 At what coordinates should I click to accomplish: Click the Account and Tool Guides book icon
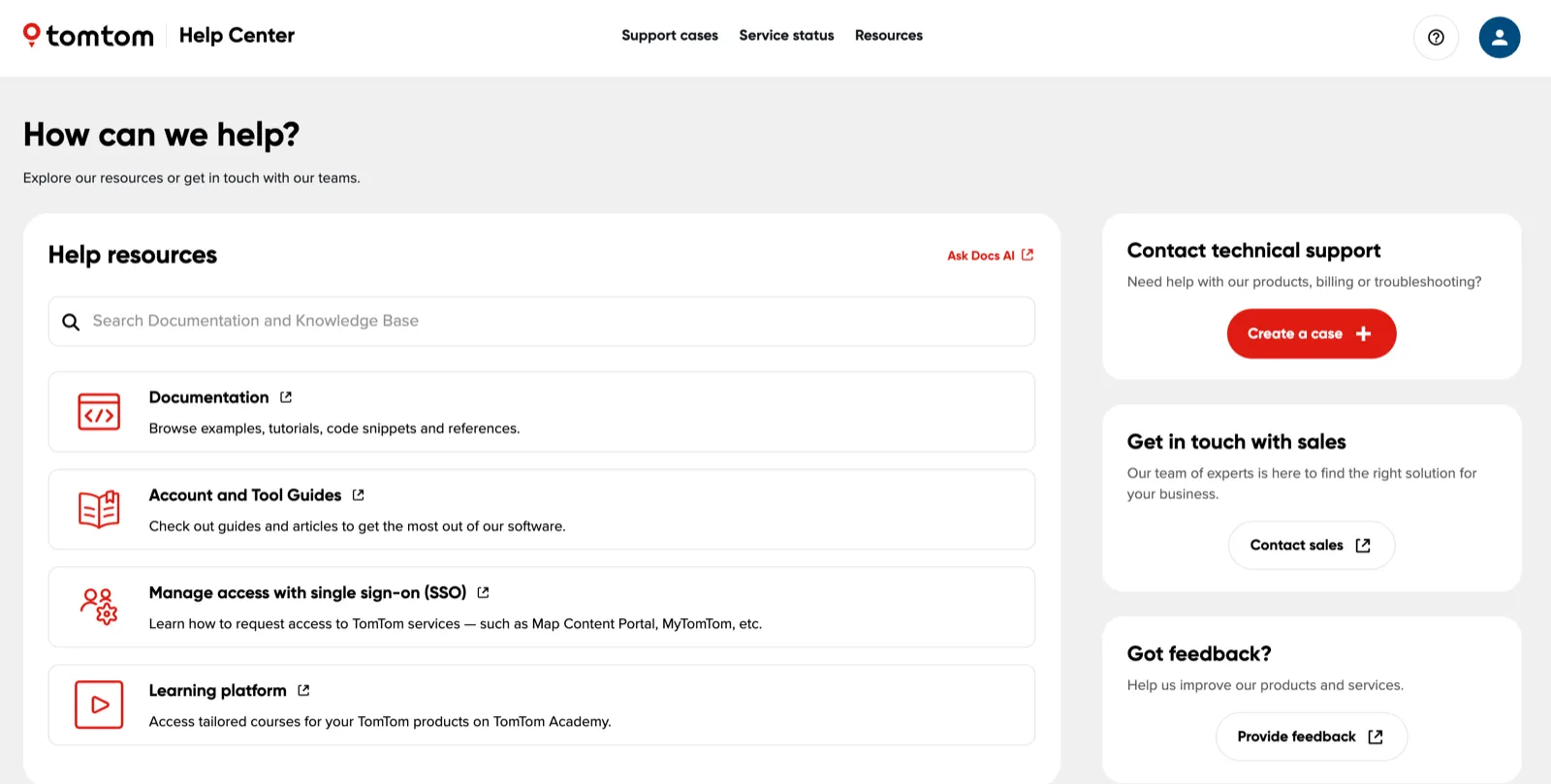(99, 510)
